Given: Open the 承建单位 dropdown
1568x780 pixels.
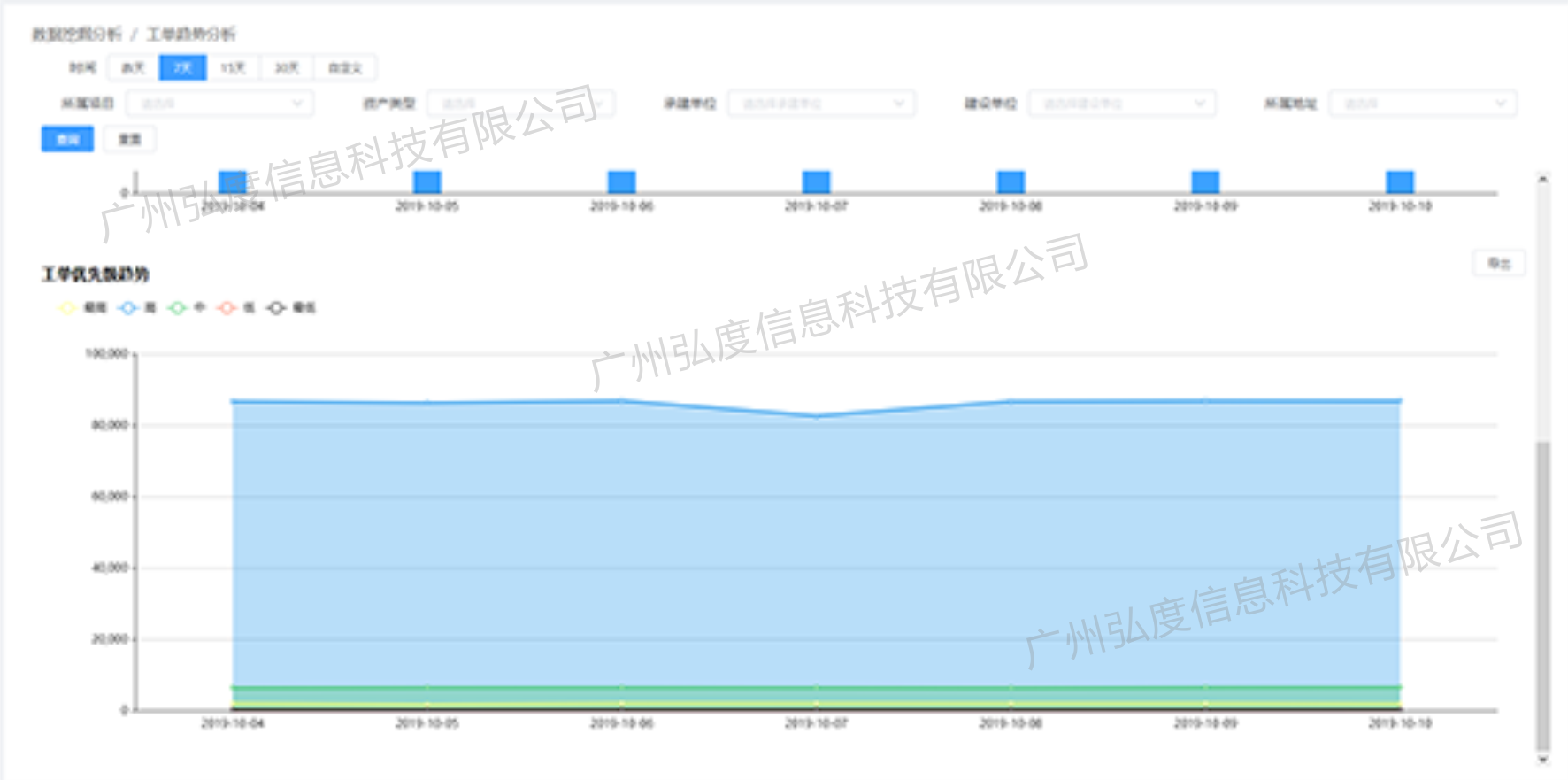Looking at the screenshot, I should click(x=821, y=104).
